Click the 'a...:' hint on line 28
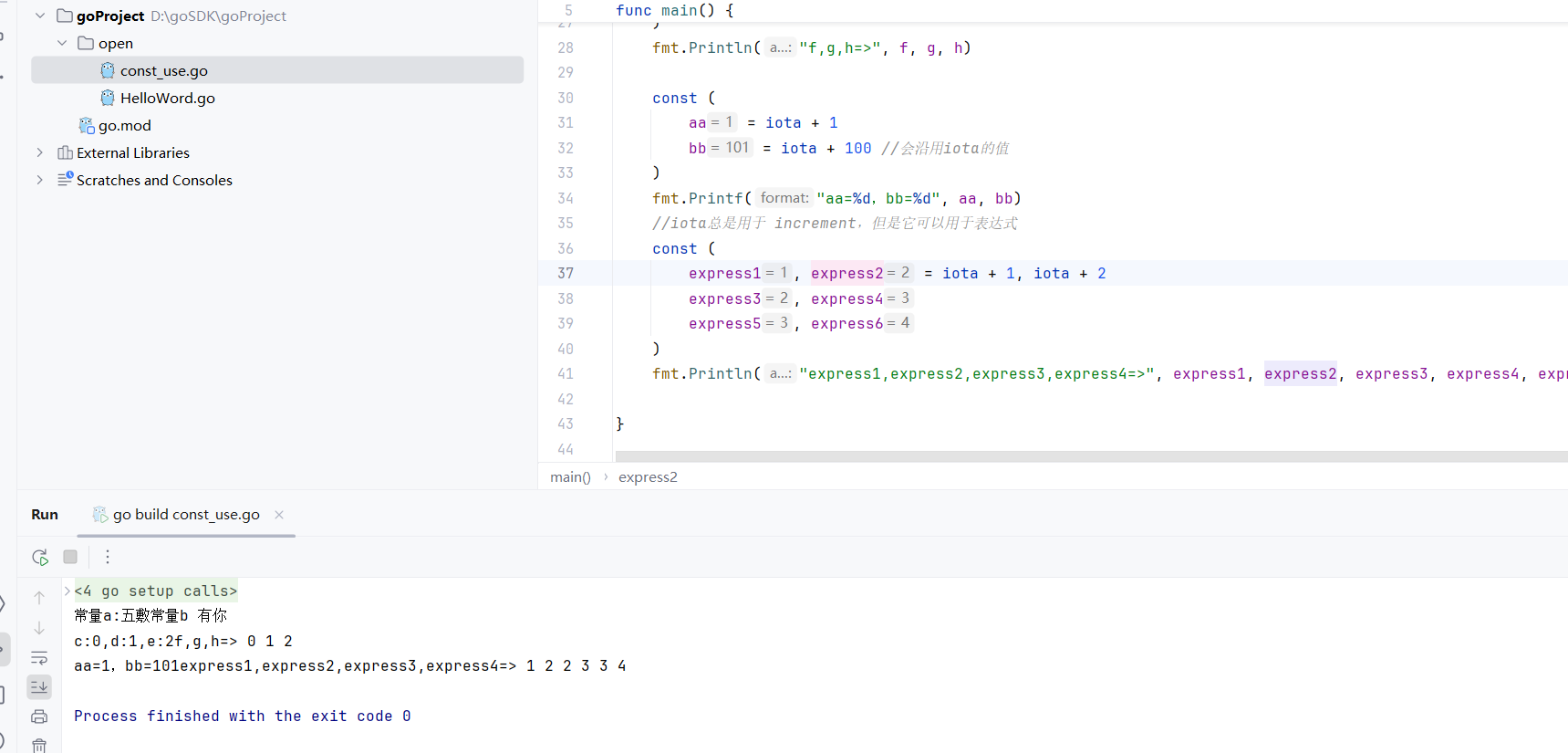This screenshot has width=1568, height=753. [780, 47]
